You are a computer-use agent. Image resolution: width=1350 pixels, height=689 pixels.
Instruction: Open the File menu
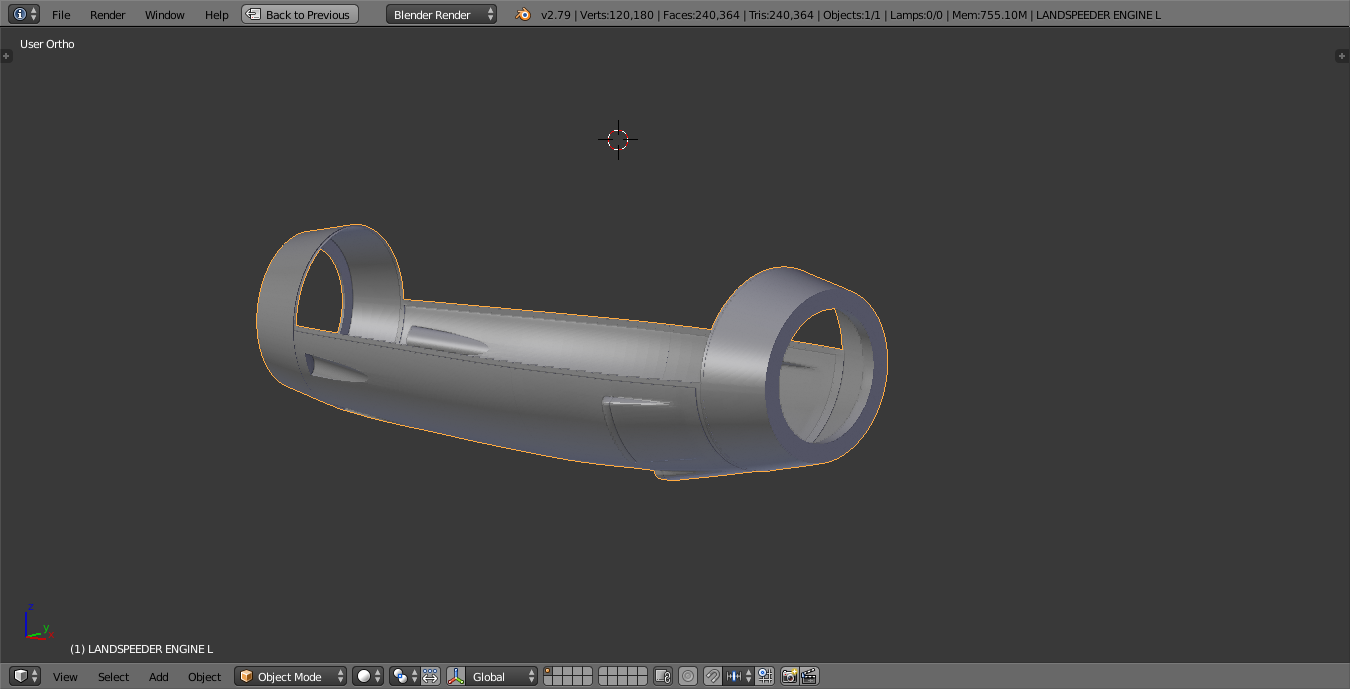[x=61, y=15]
